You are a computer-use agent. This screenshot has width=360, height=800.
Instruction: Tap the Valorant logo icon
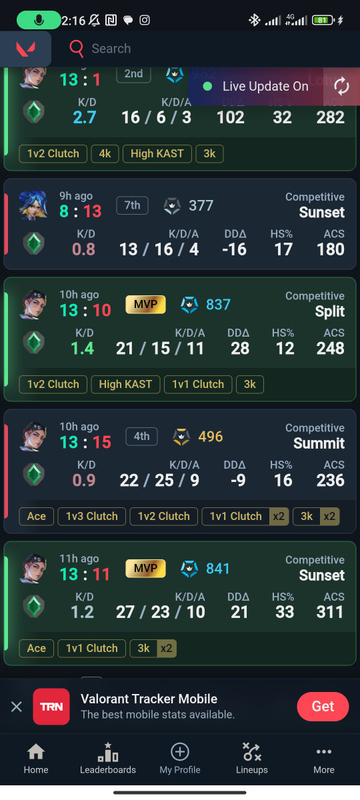[25, 49]
